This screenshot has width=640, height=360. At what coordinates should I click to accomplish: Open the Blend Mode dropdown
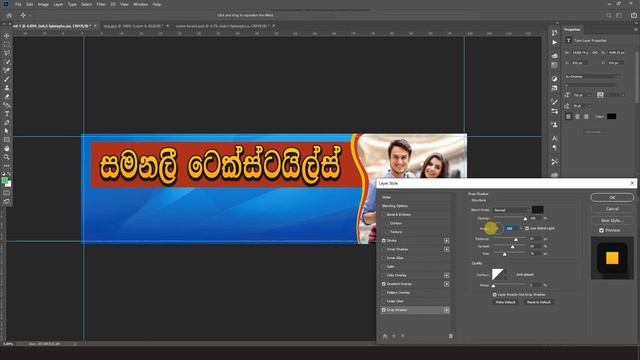(x=511, y=210)
